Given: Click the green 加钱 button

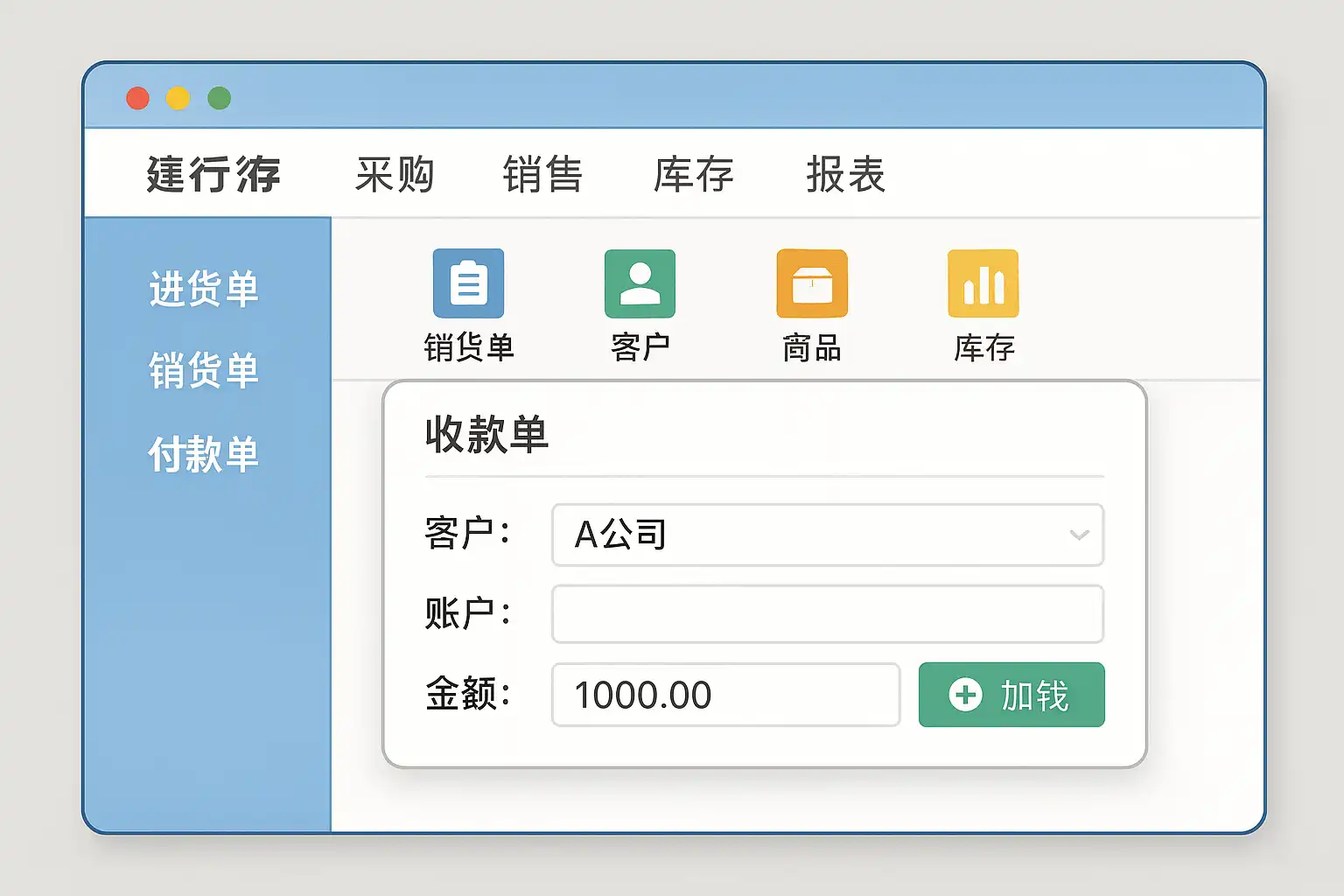Looking at the screenshot, I should click(1011, 695).
